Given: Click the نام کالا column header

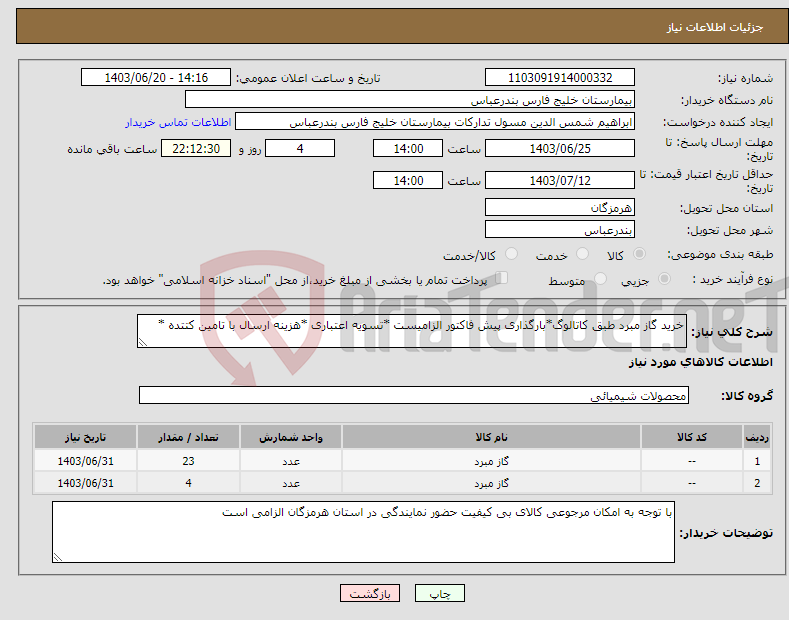Looking at the screenshot, I should [491, 437].
